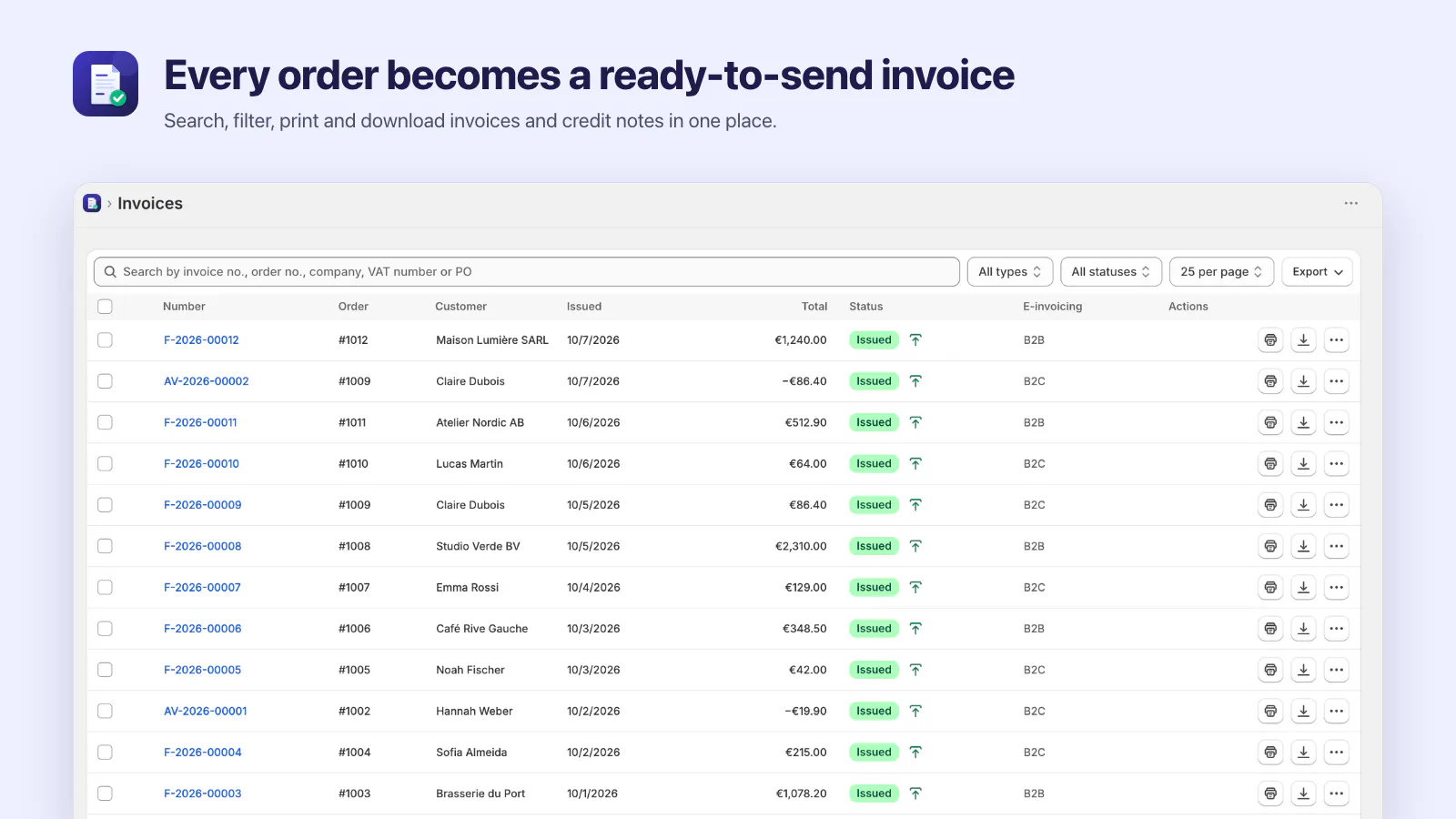Image resolution: width=1456 pixels, height=819 pixels.
Task: Click the amount €1,078.20
Action: click(x=801, y=794)
